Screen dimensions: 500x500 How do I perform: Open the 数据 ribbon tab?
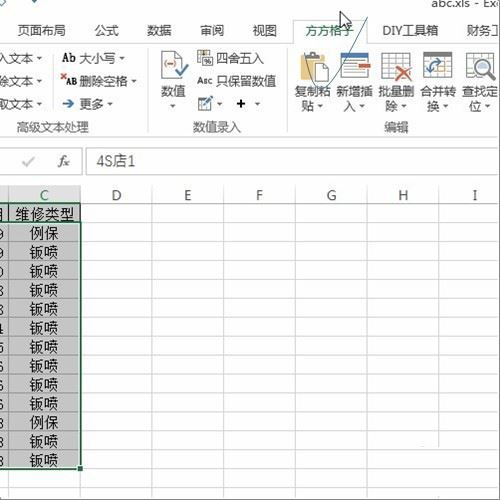[x=159, y=31]
